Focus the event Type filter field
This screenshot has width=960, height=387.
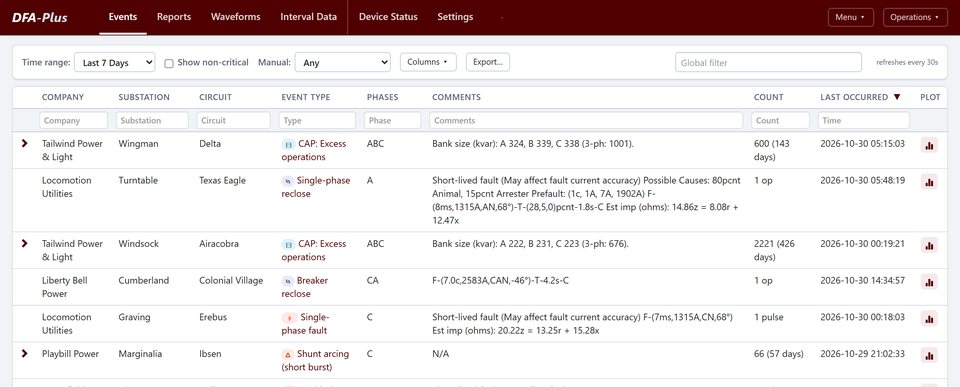pyautogui.click(x=317, y=121)
